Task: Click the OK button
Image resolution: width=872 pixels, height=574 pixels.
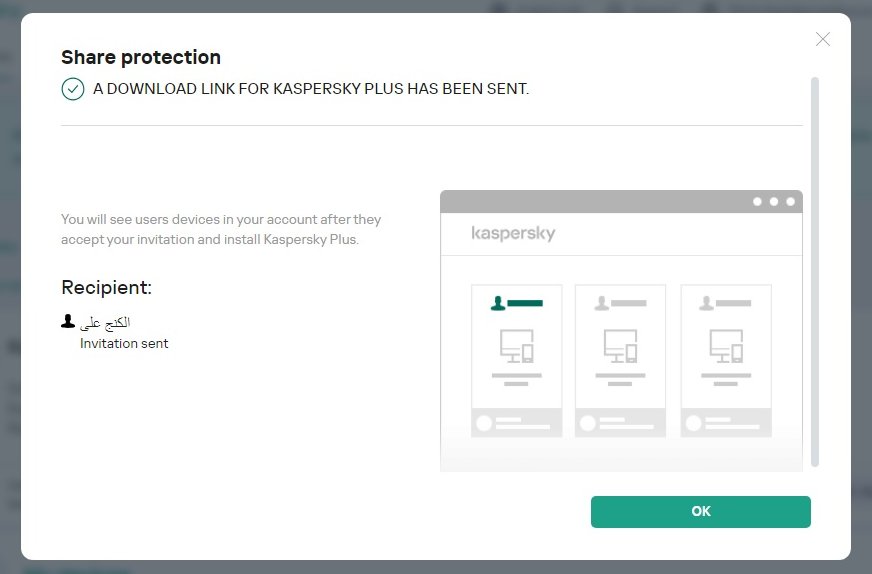Action: tap(700, 511)
